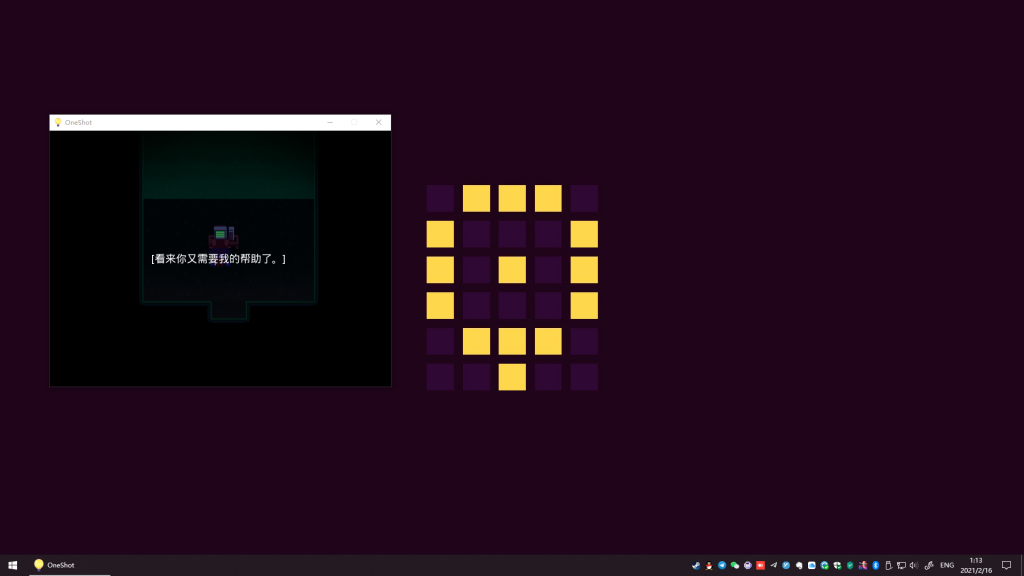Open the clock showing 1:13
The image size is (1024, 576).
[x=976, y=566]
